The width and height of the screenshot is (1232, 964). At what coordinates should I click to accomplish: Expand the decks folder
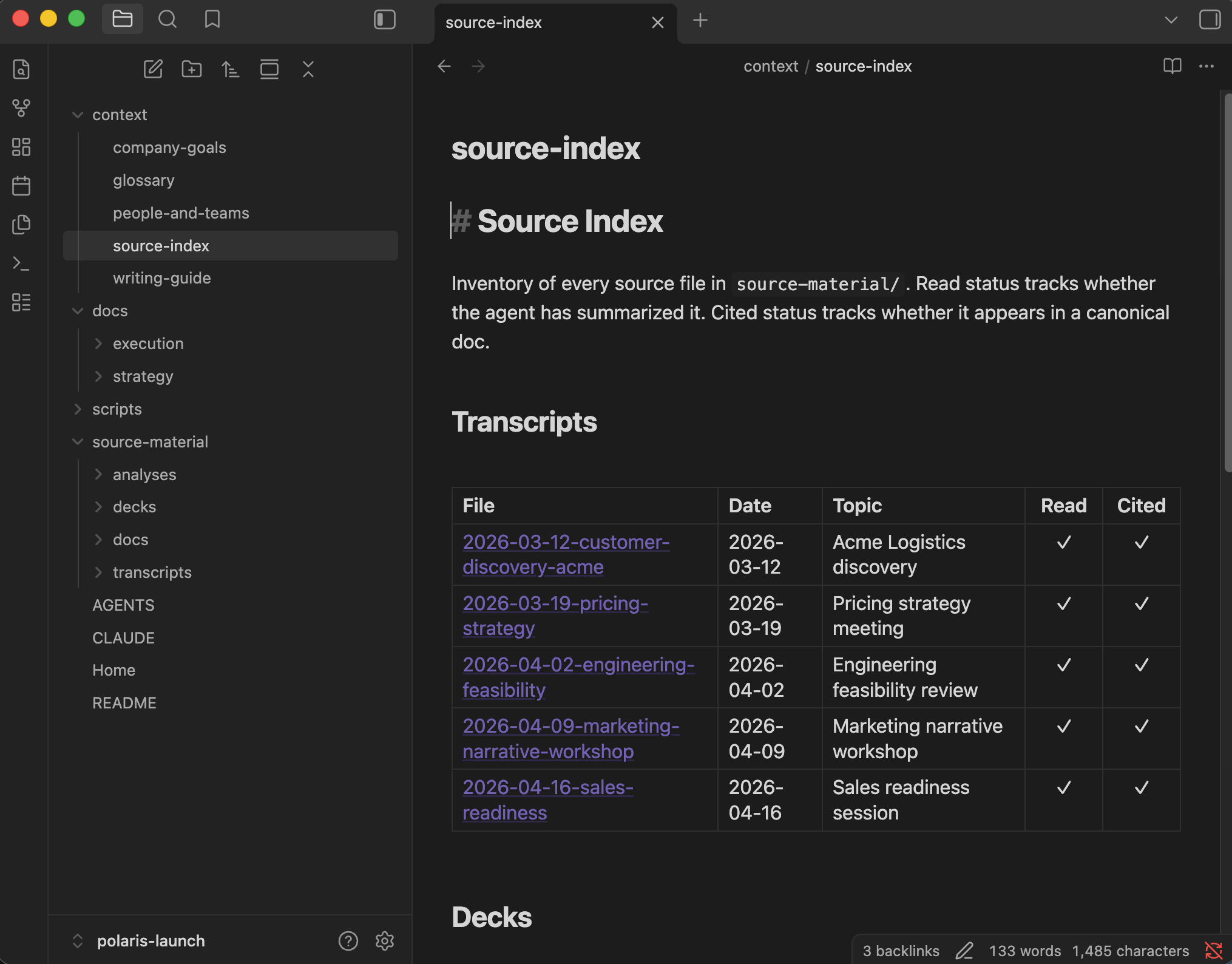click(x=231, y=507)
